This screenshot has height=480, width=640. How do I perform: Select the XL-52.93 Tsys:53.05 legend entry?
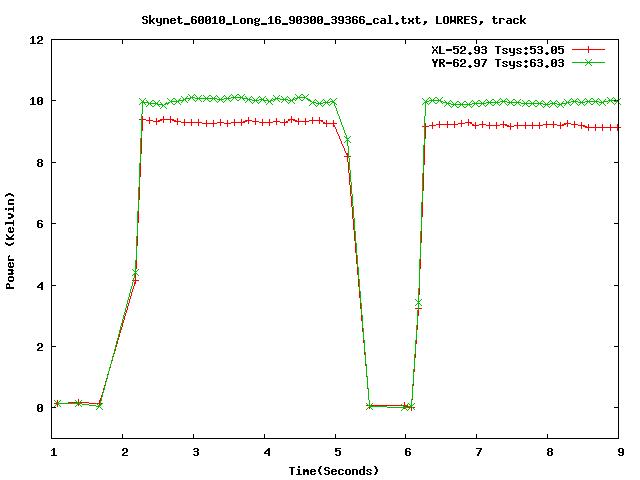498,50
